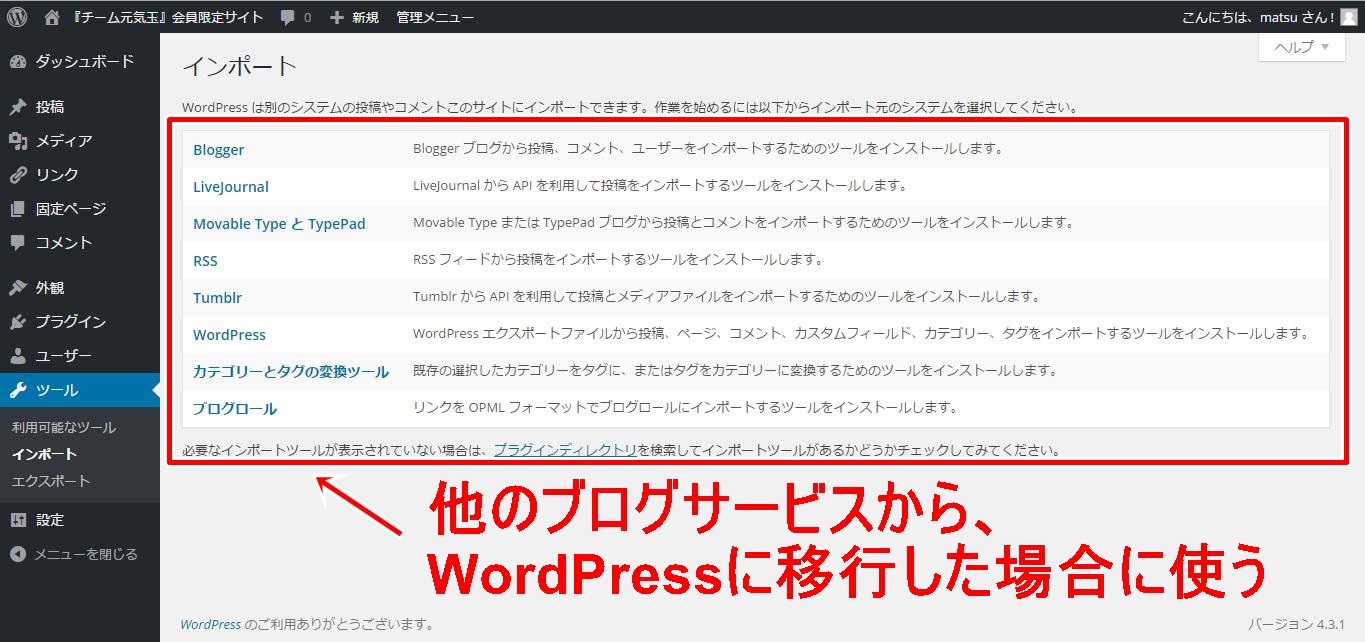1365x642 pixels.
Task: Click the プラグイン plug icon
Action: pyautogui.click(x=17, y=322)
